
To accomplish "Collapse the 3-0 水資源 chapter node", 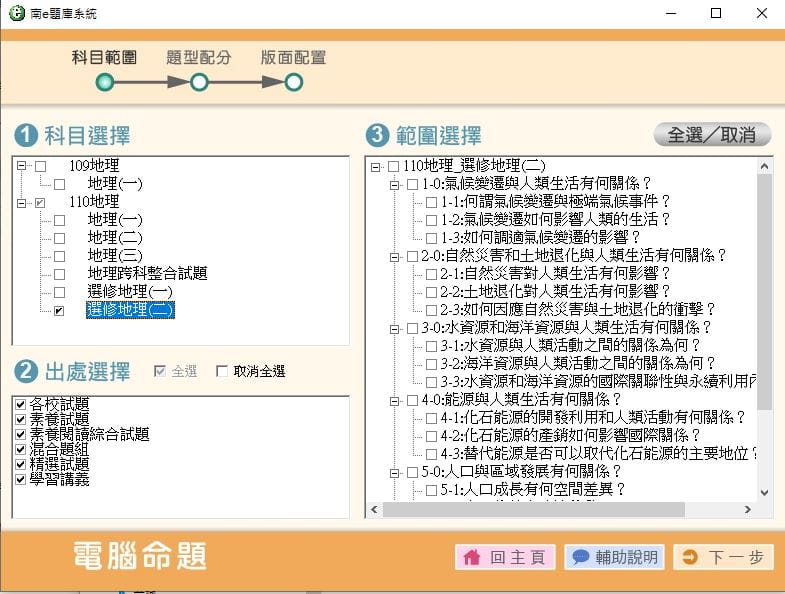I will pyautogui.click(x=395, y=329).
